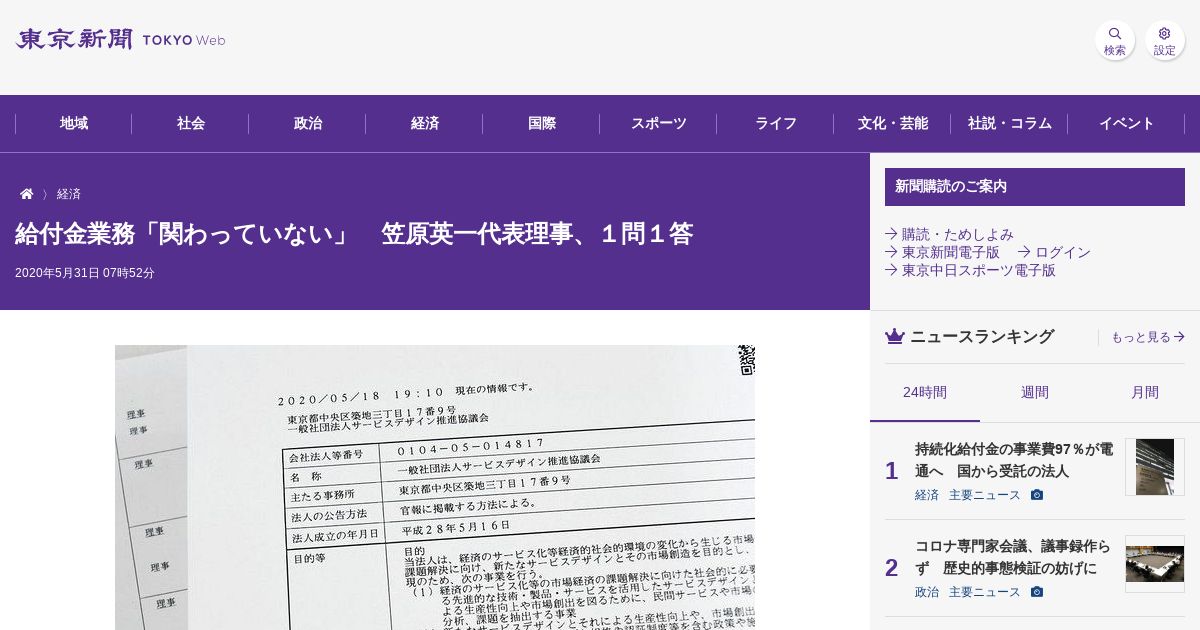Screen dimensions: 1200x630
Task: Click 経済 in the breadcrumb
Action: point(69,194)
